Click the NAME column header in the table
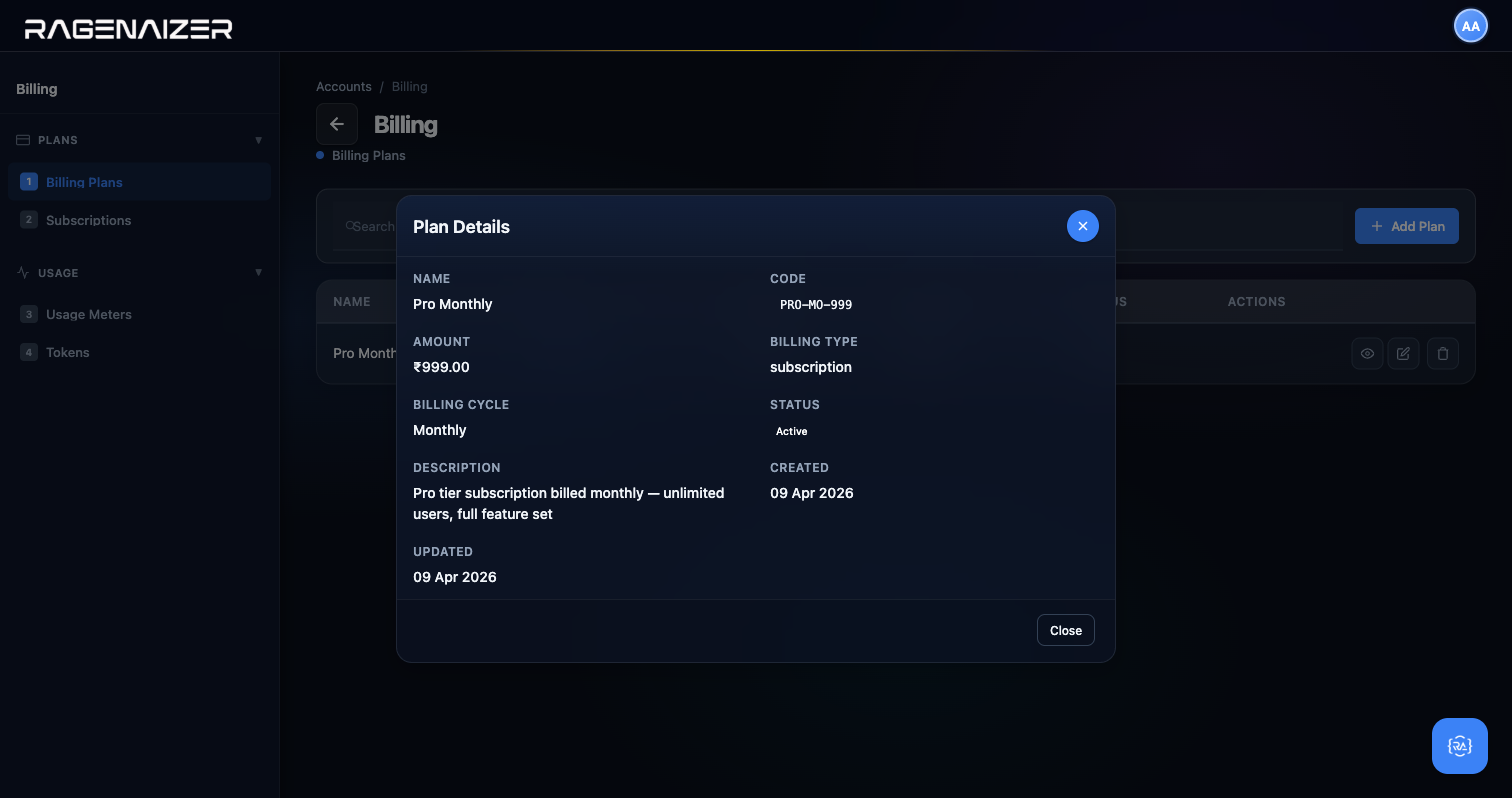The height and width of the screenshot is (798, 1512). [352, 302]
